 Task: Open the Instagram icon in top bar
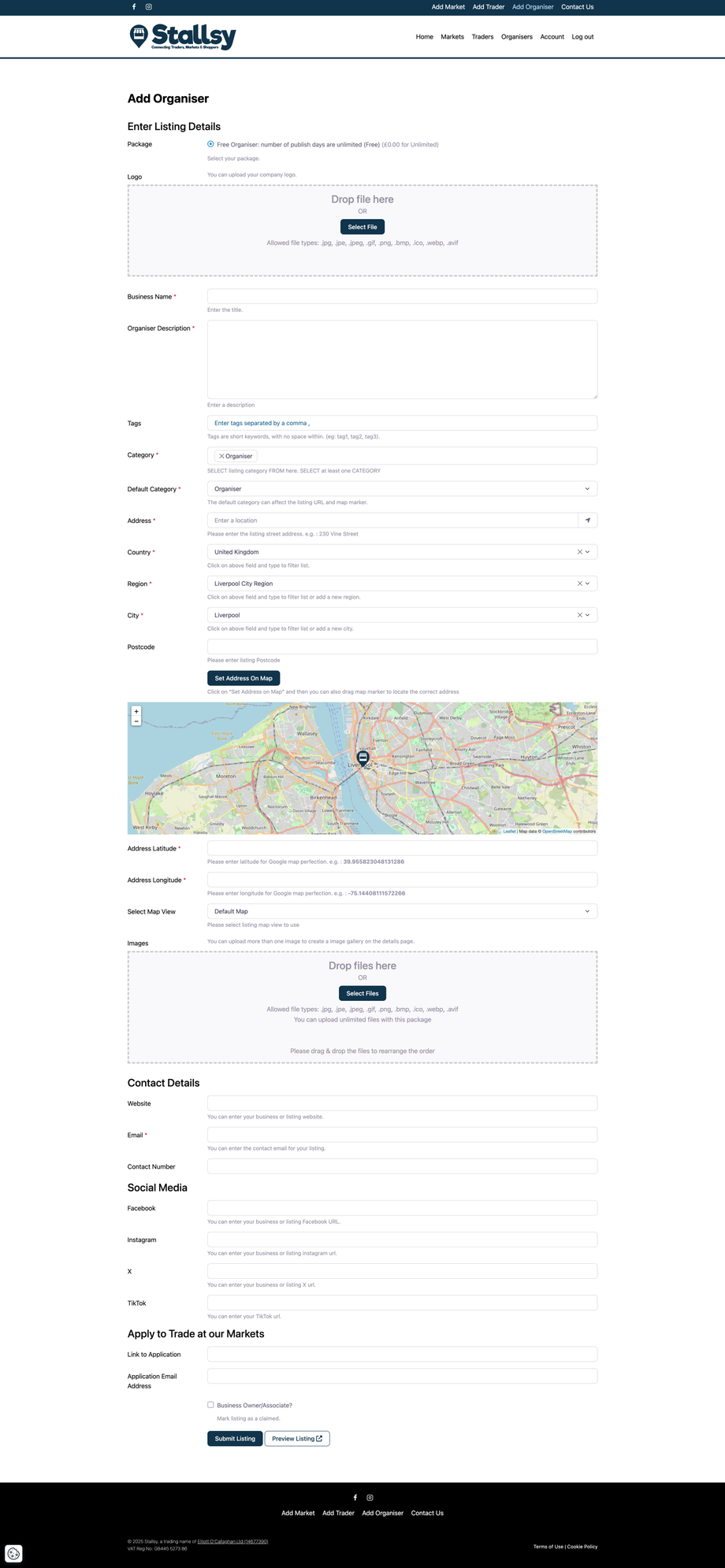pyautogui.click(x=149, y=7)
